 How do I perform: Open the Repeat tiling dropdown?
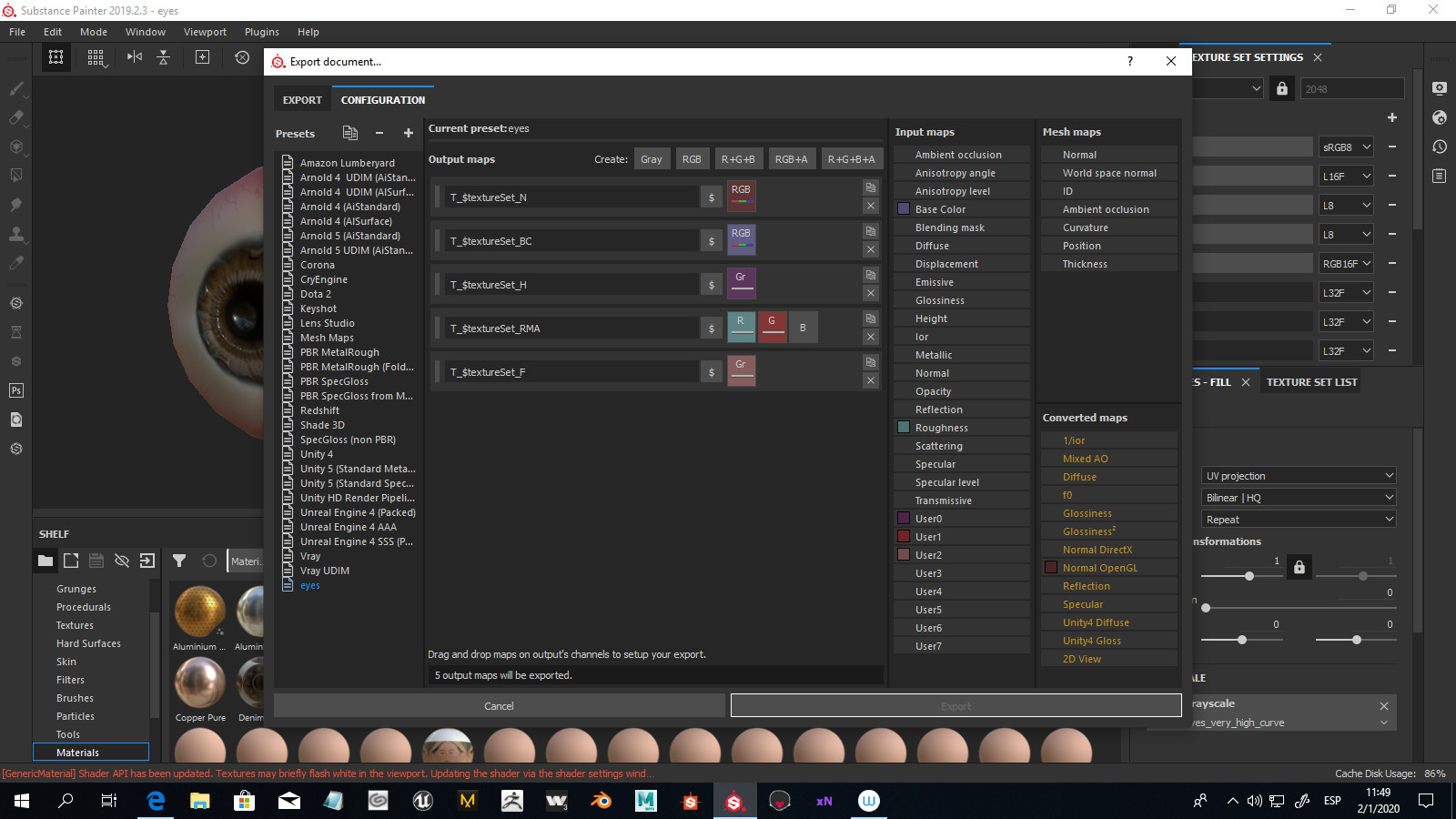click(1298, 519)
